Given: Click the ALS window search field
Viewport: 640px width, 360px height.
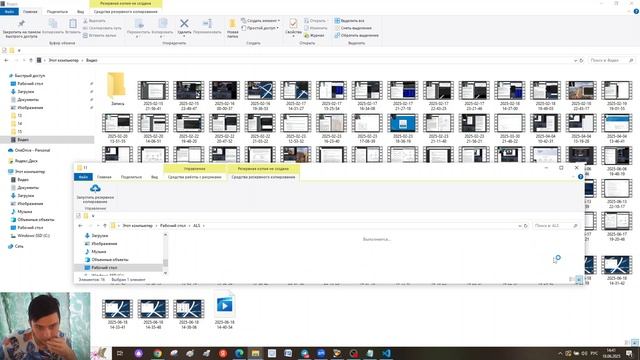Looking at the screenshot, I should pos(556,226).
